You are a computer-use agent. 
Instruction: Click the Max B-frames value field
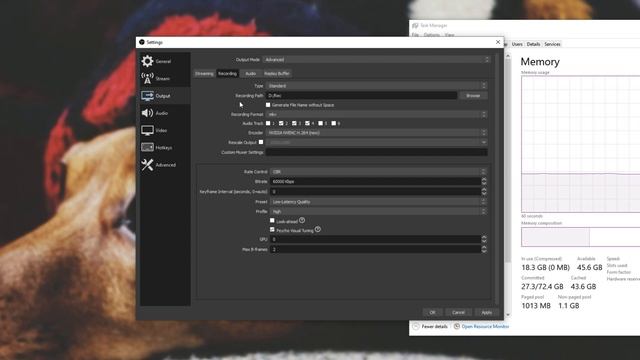point(376,249)
